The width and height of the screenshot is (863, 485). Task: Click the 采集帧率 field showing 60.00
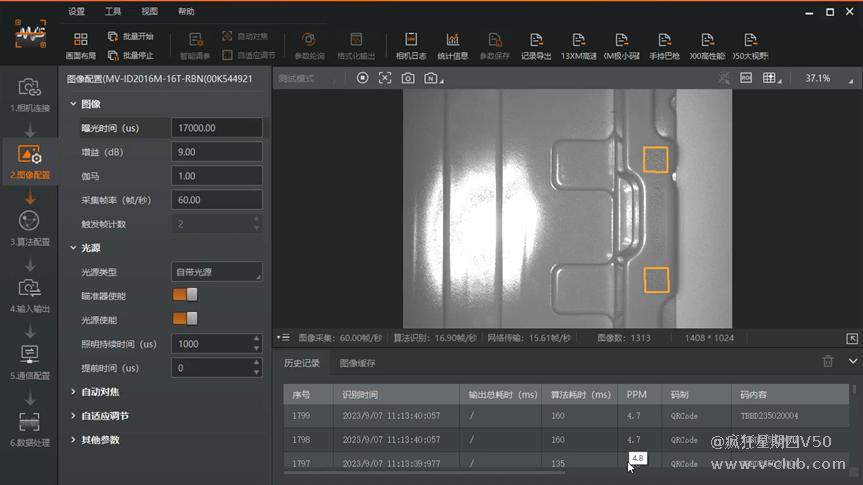pyautogui.click(x=216, y=200)
